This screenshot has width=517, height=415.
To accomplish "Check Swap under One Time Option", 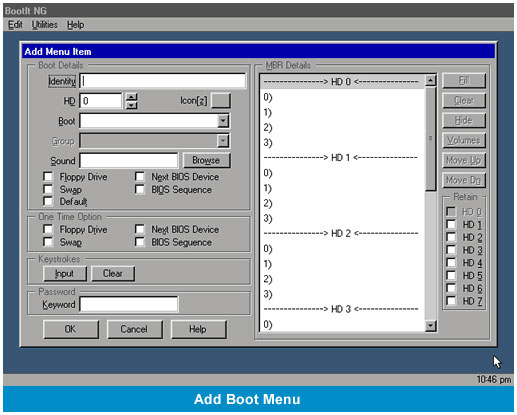I will point(48,242).
